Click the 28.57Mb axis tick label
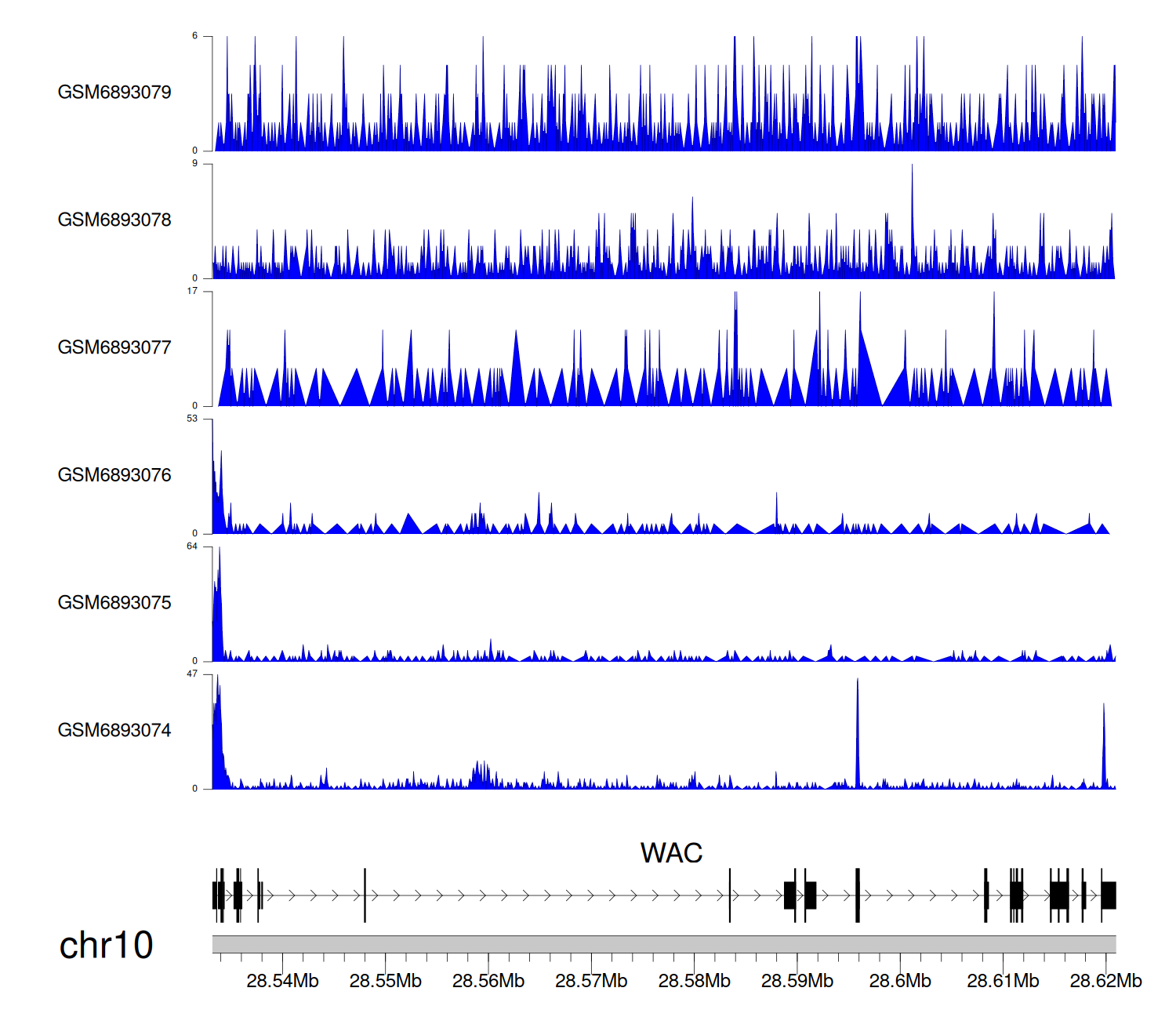The height and width of the screenshot is (1035, 1176). tap(591, 981)
